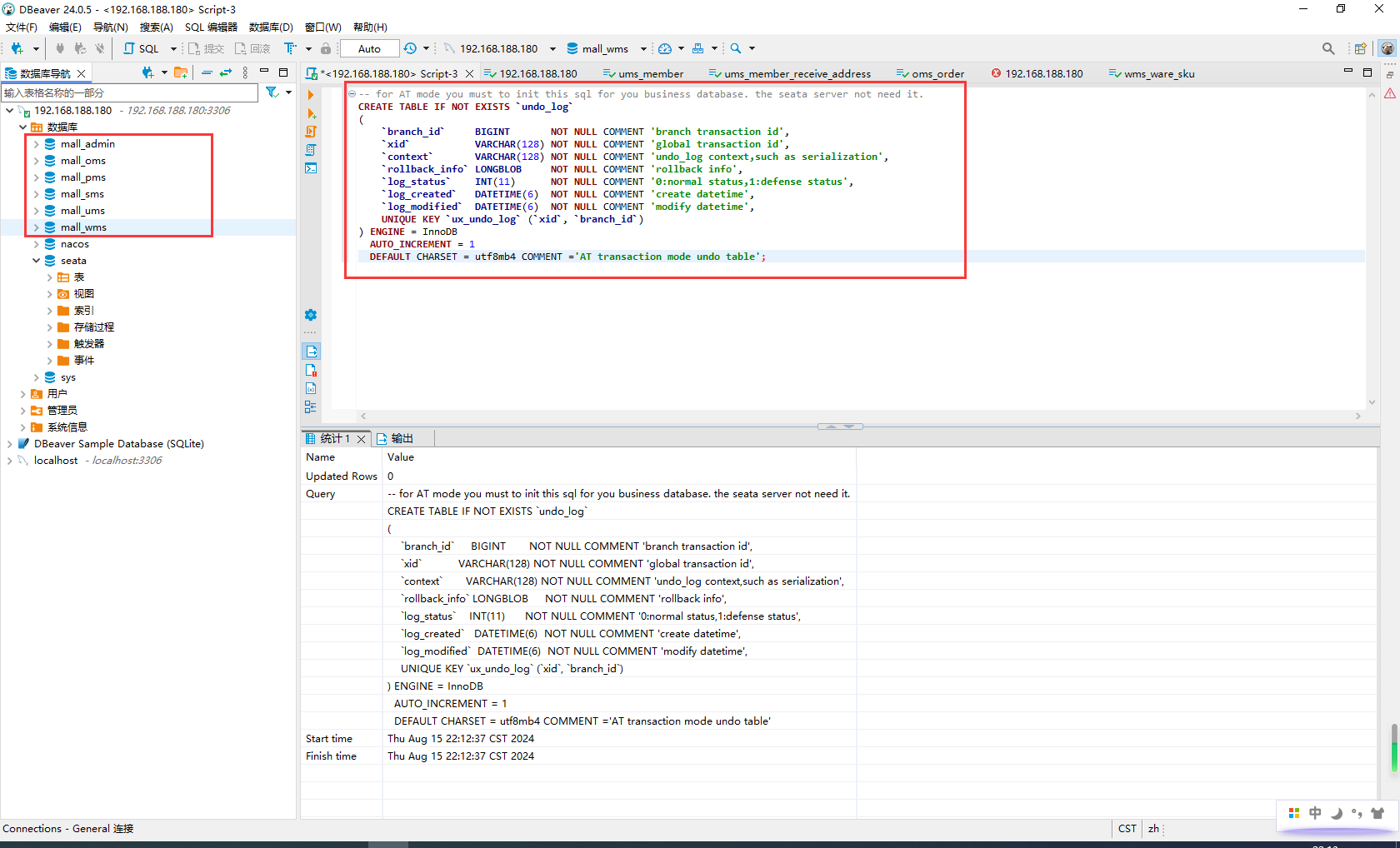This screenshot has height=848, width=1400.
Task: Execute SQL in new tab icon
Action: pos(311,113)
